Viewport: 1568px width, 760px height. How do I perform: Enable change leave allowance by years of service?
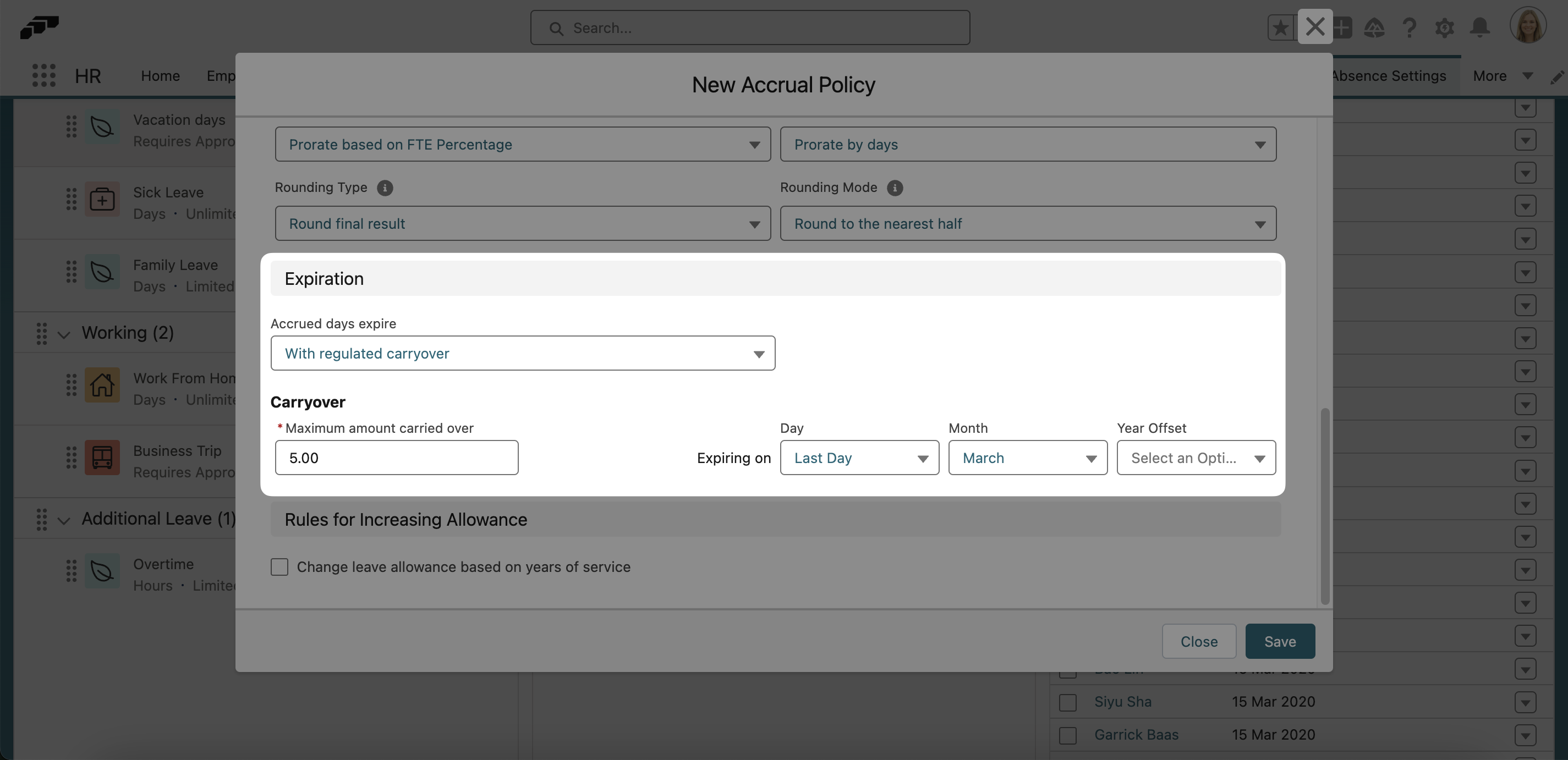pyautogui.click(x=279, y=566)
